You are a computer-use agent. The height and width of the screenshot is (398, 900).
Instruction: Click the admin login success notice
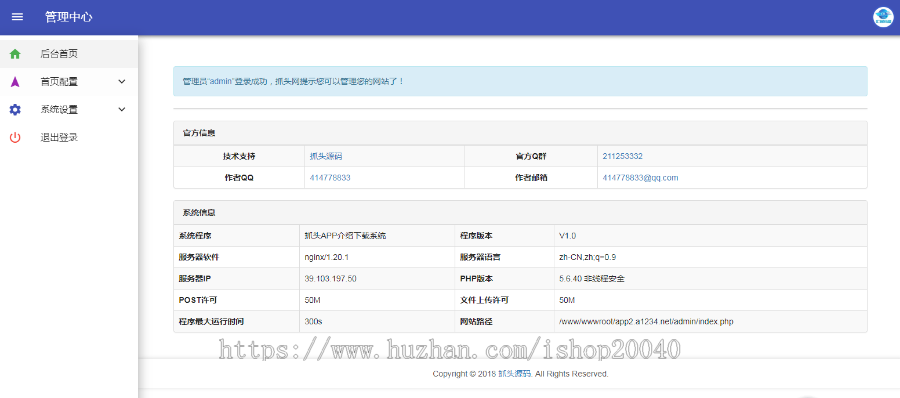click(520, 81)
